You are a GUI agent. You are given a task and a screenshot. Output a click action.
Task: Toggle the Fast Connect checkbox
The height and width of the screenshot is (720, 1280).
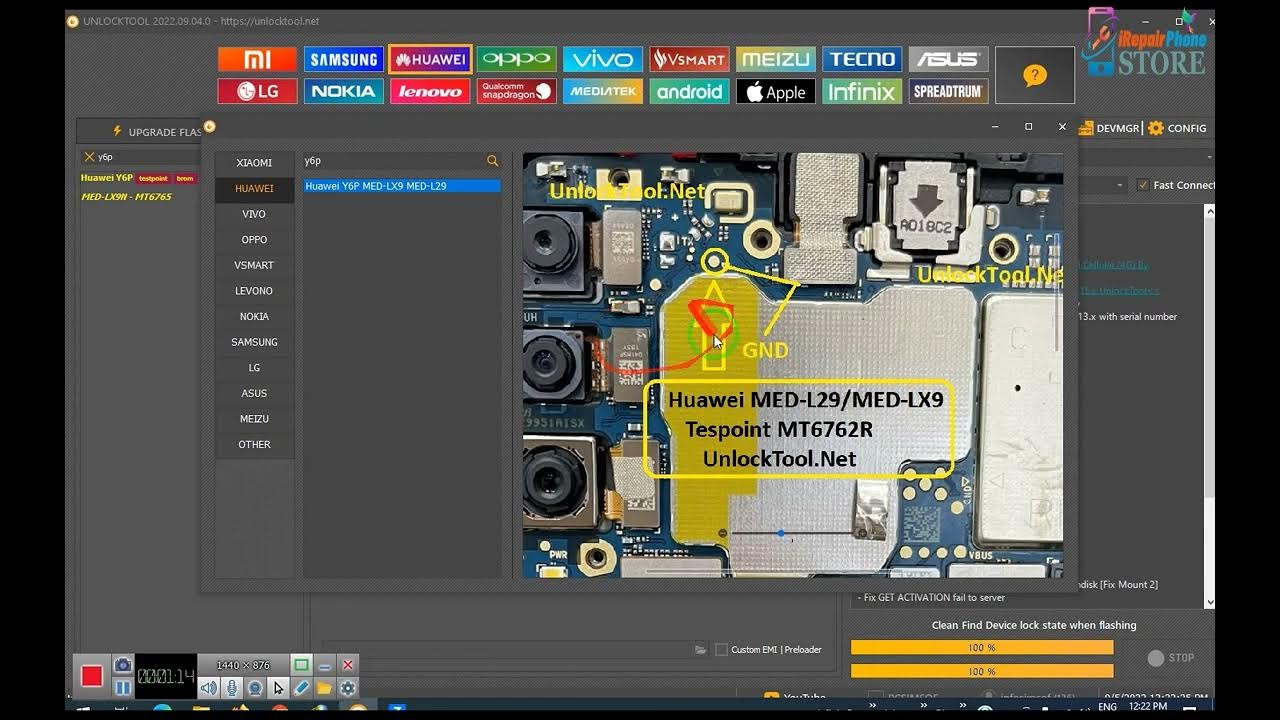tap(1144, 185)
